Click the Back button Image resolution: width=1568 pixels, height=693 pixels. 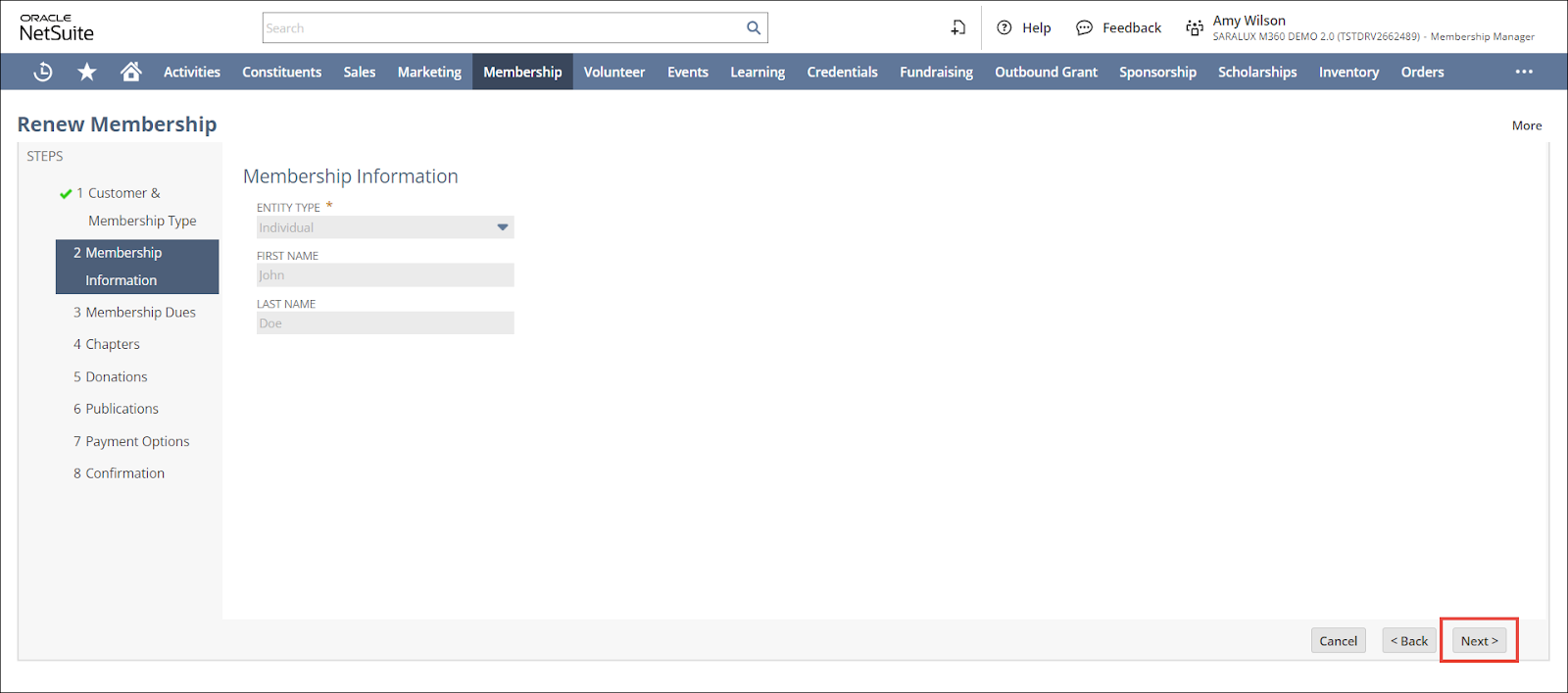tap(1409, 641)
